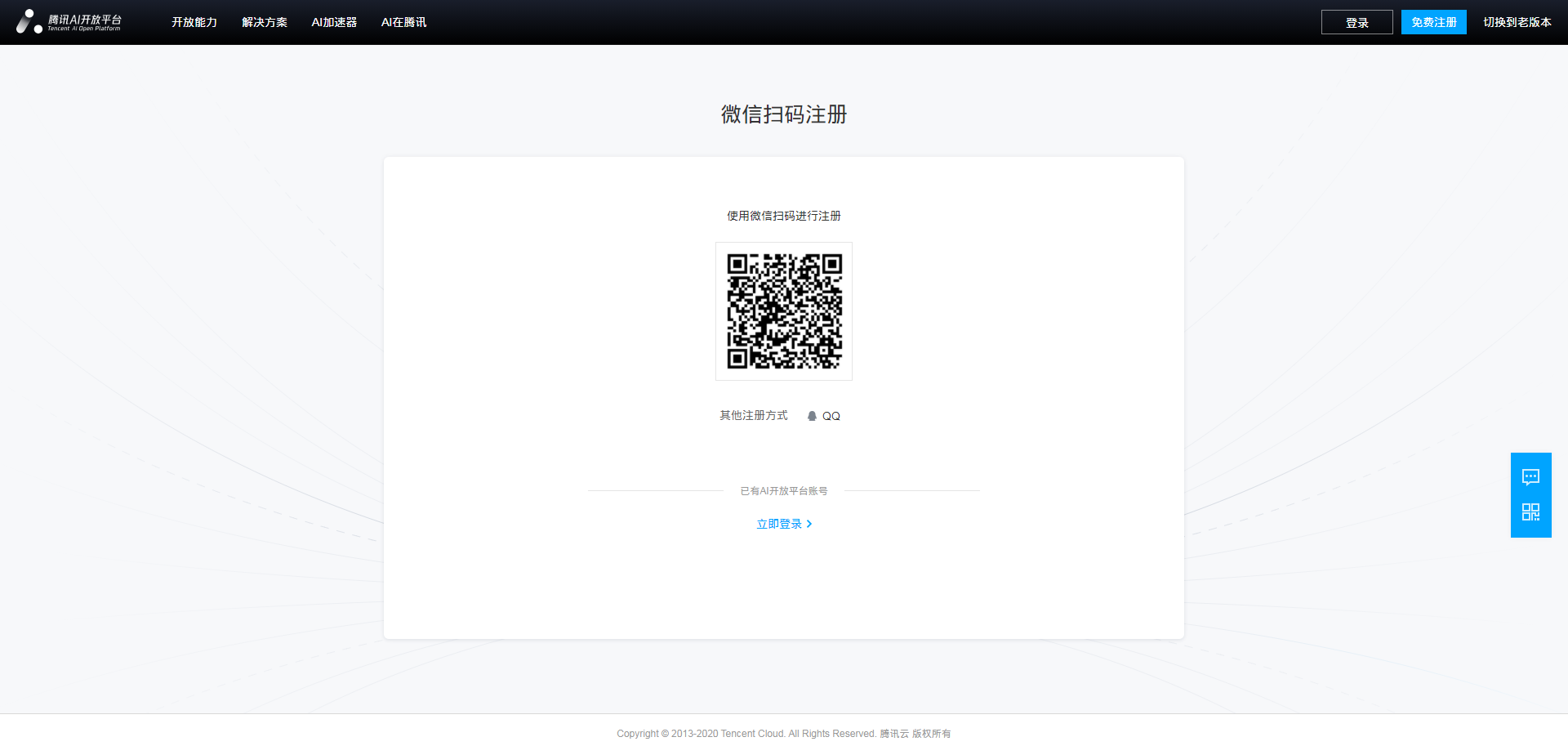Click the 使用微信扫码进行注册 text
The width and height of the screenshot is (1568, 755).
pos(784,216)
